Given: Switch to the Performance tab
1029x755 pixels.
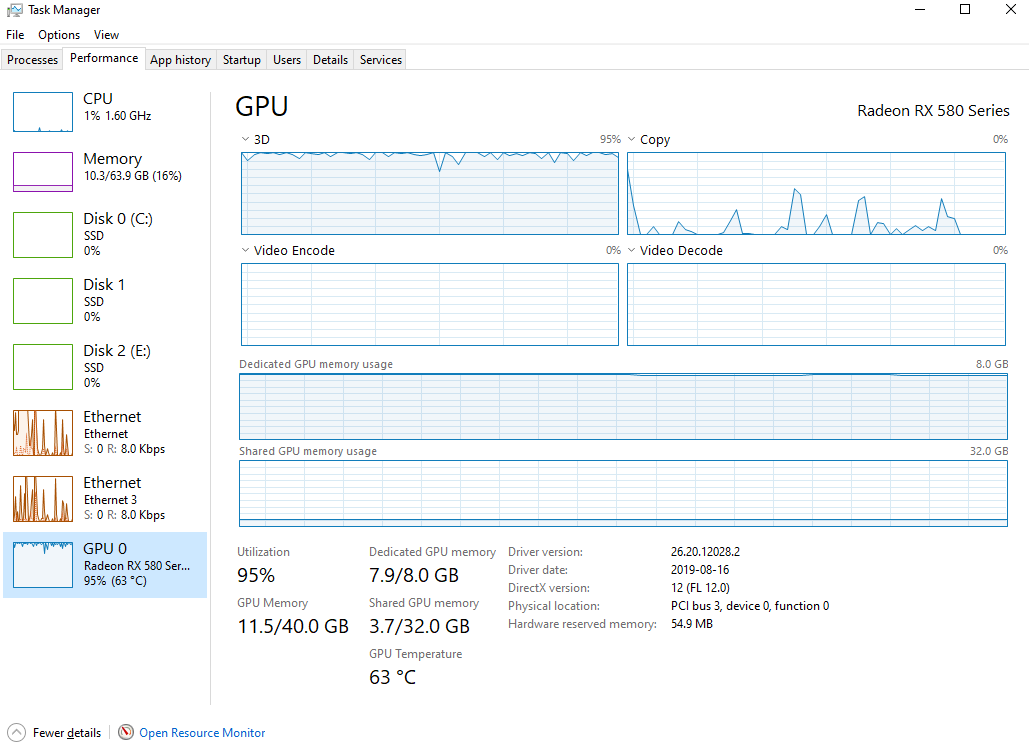Looking at the screenshot, I should (104, 58).
